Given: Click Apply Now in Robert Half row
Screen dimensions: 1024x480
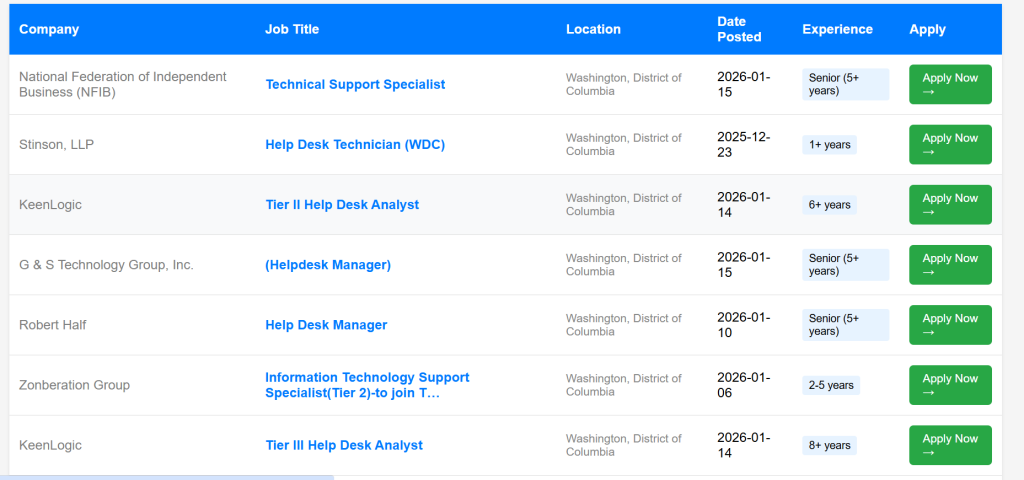Looking at the screenshot, I should click(949, 325).
